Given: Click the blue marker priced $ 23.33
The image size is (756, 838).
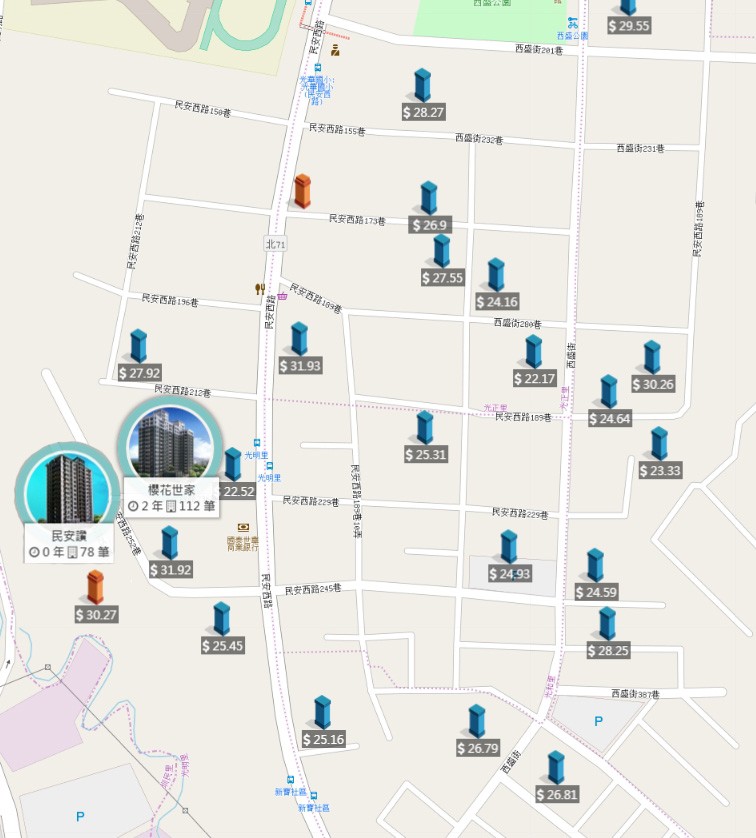Looking at the screenshot, I should point(659,444).
